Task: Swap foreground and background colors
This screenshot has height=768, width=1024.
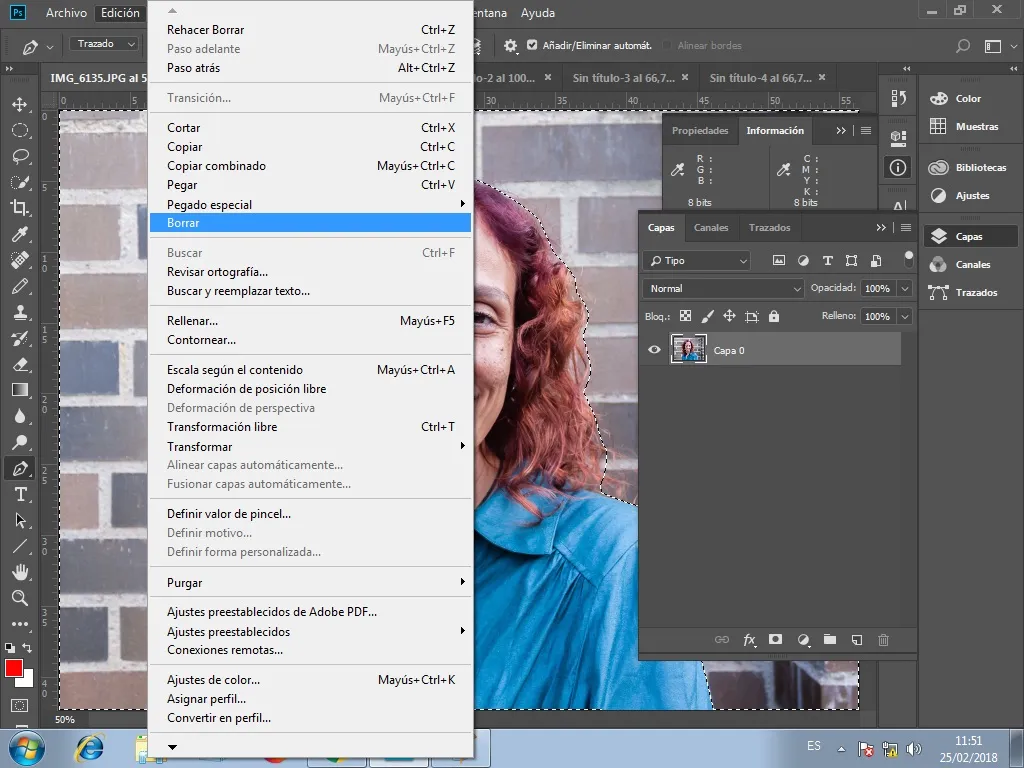Action: click(x=27, y=648)
